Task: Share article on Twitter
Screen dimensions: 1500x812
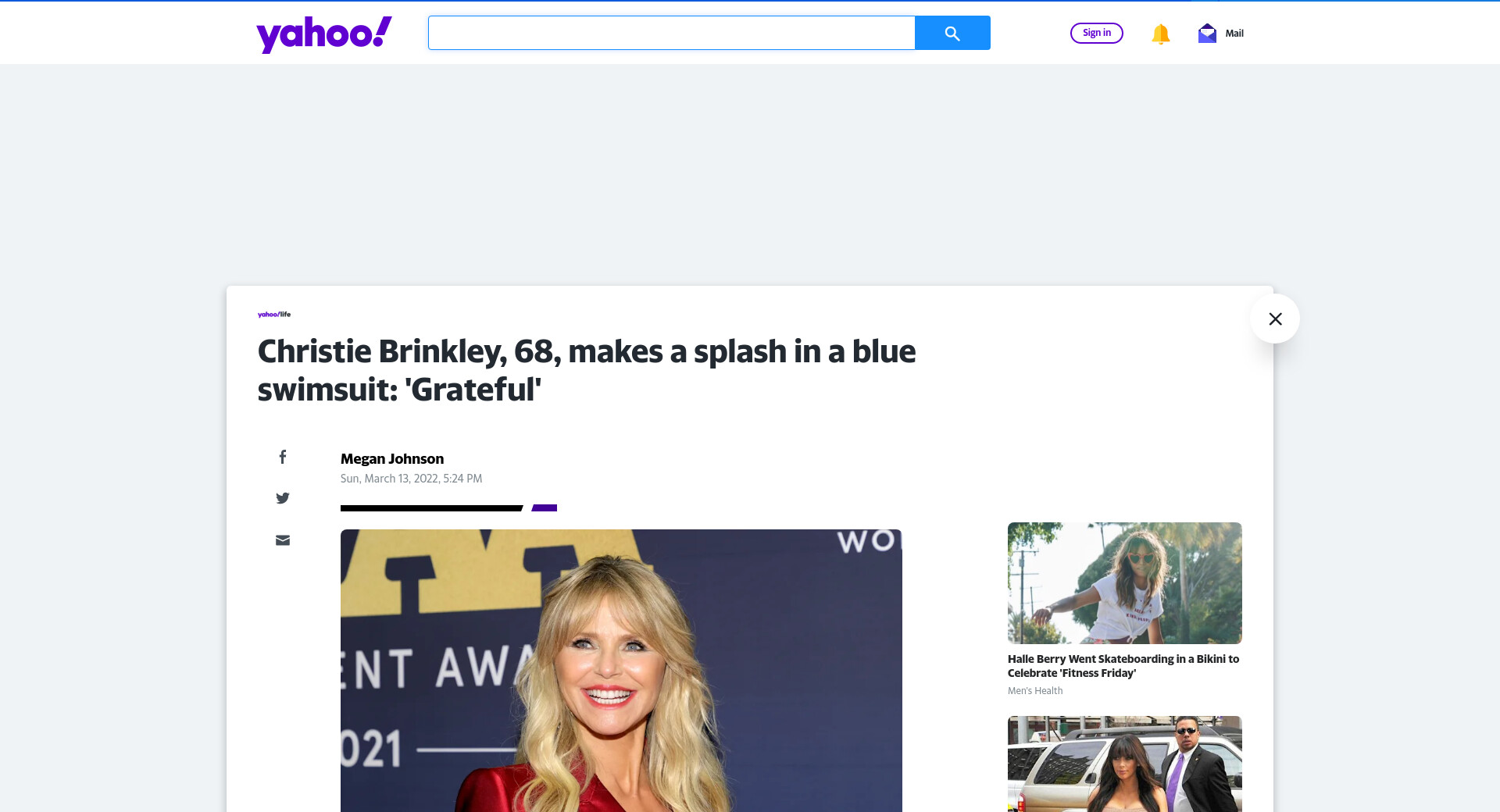Action: point(283,498)
